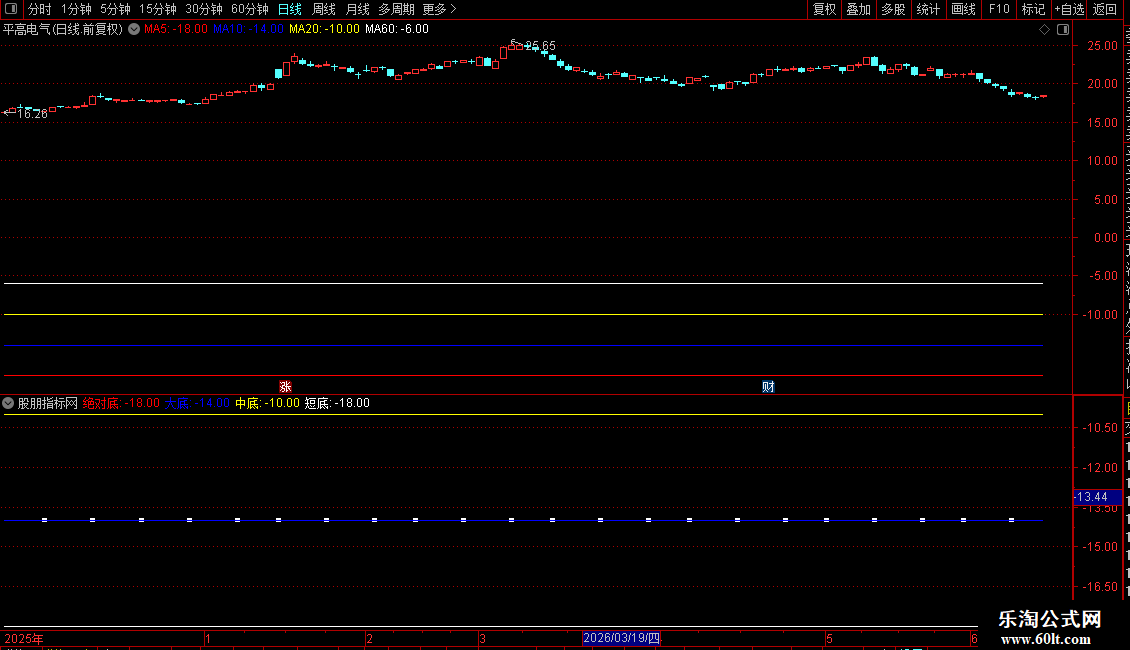Switch to 周线 weekly chart
The height and width of the screenshot is (650, 1130).
(x=324, y=9)
